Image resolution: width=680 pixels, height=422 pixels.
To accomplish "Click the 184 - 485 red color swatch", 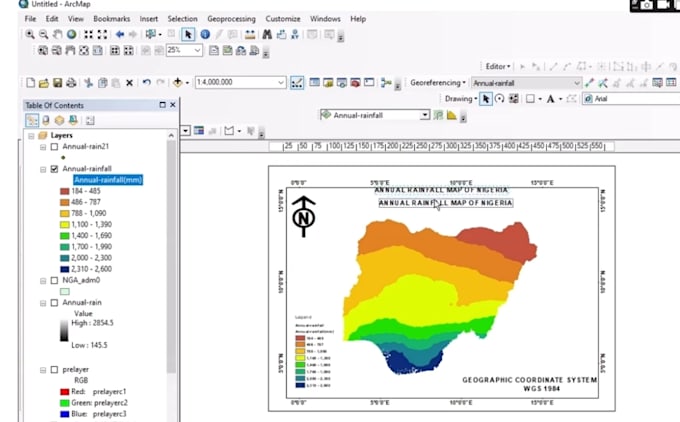I will click(x=65, y=191).
